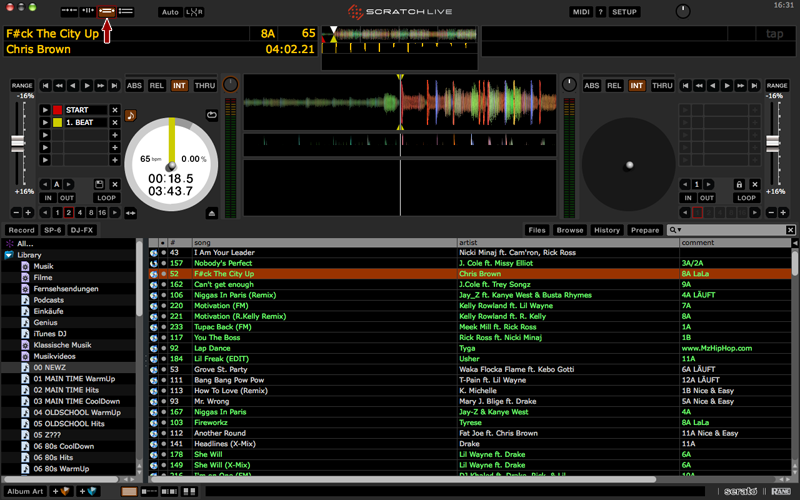This screenshot has height=500, width=800.
Task: Click the musical note key lock icon
Action: [130, 116]
